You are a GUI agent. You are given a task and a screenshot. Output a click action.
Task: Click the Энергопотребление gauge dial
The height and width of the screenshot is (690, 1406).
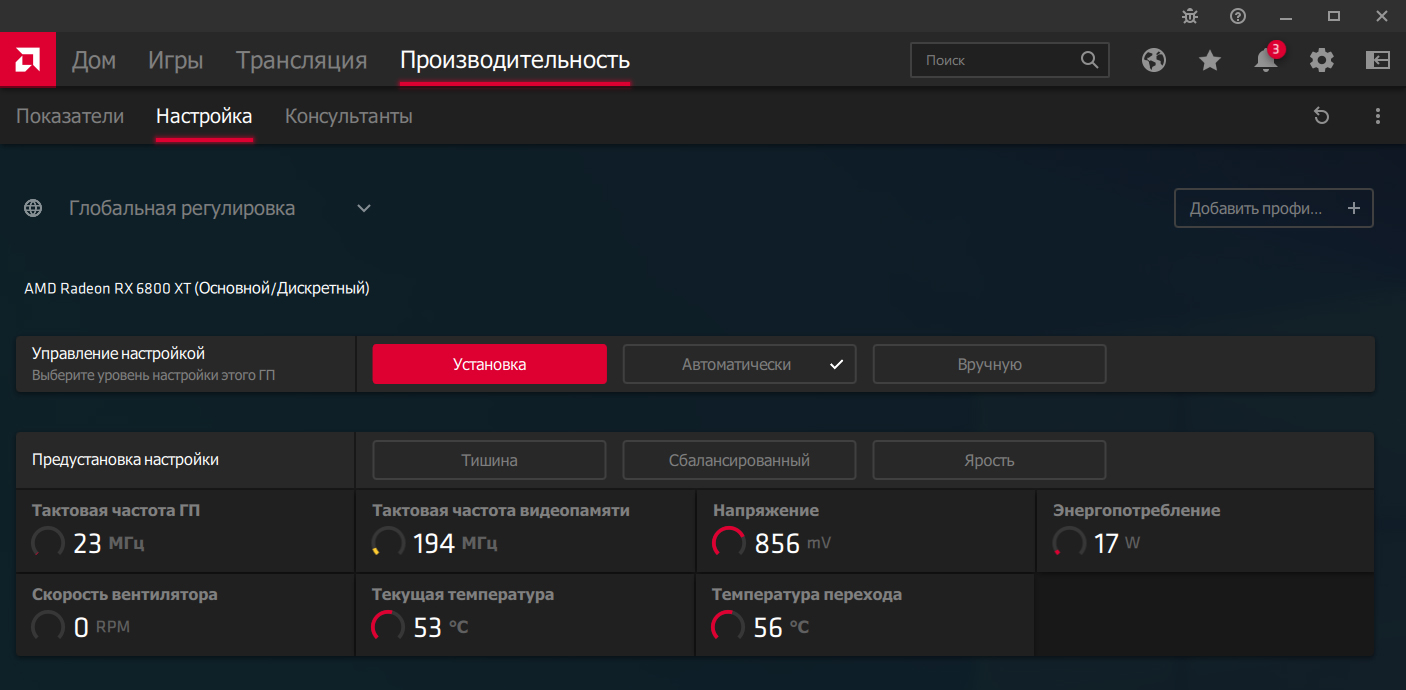tap(1069, 542)
